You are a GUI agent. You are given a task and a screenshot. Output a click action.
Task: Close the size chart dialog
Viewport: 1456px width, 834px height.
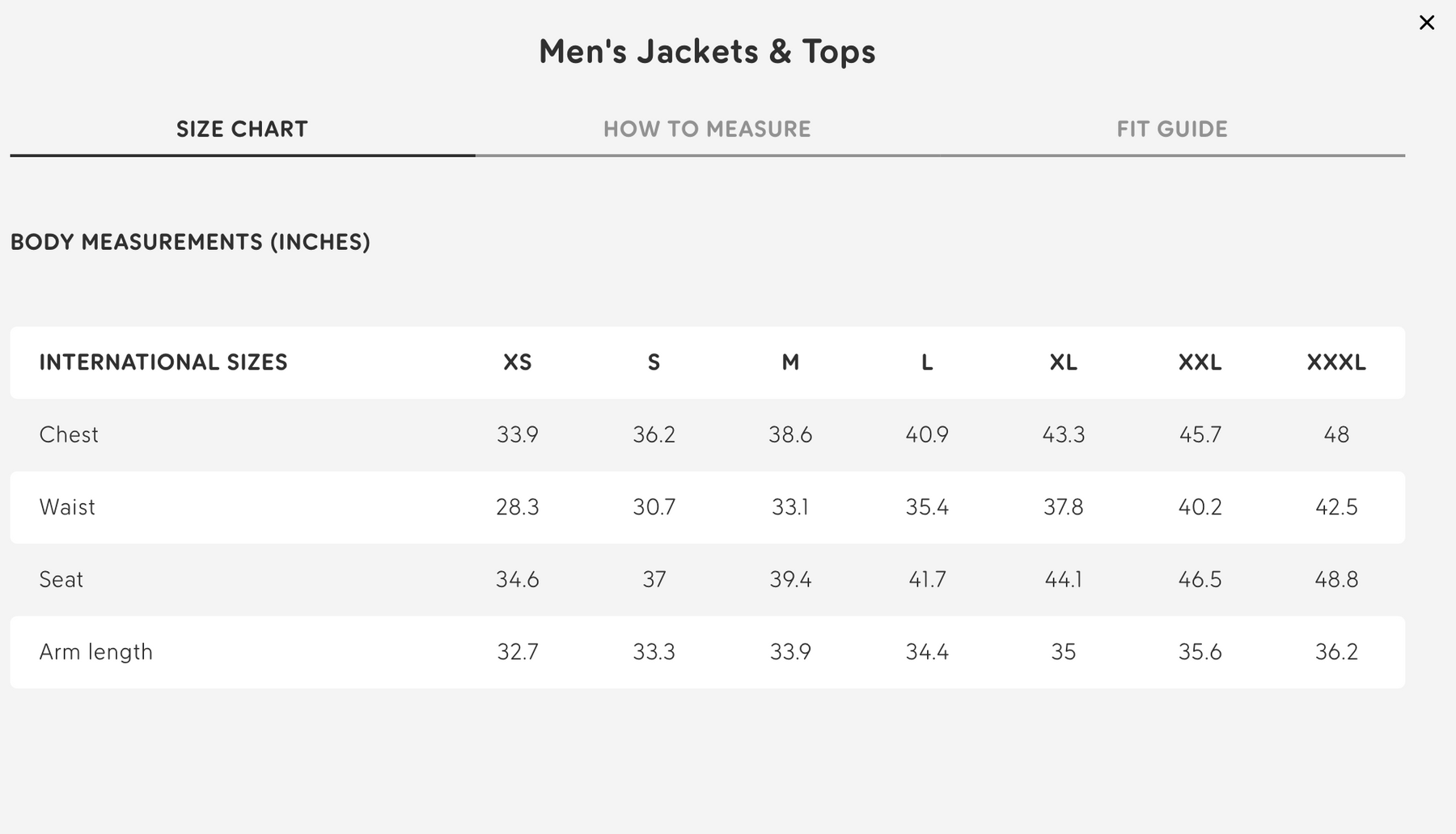tap(1426, 23)
